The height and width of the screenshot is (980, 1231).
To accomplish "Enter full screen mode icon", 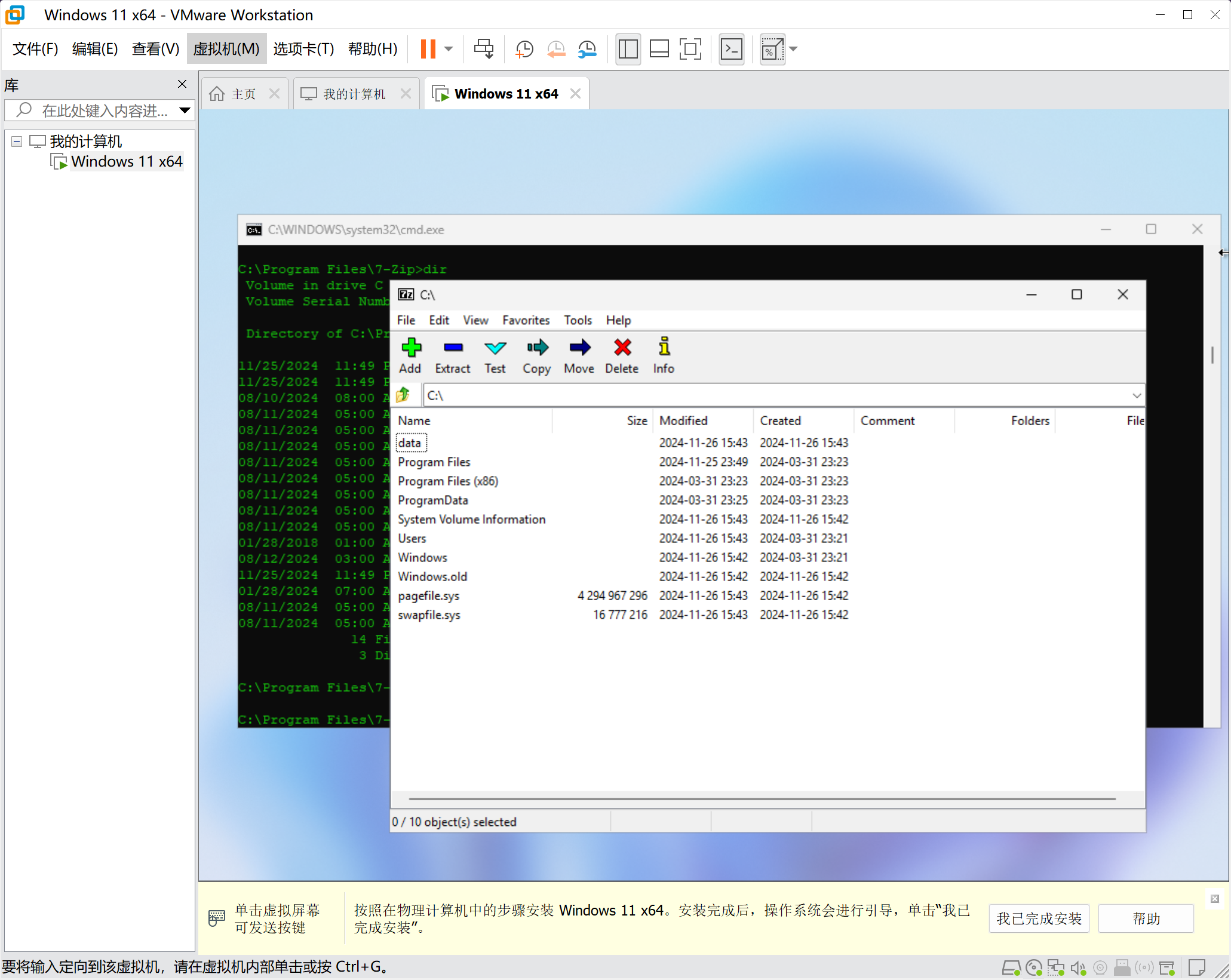I will point(690,49).
